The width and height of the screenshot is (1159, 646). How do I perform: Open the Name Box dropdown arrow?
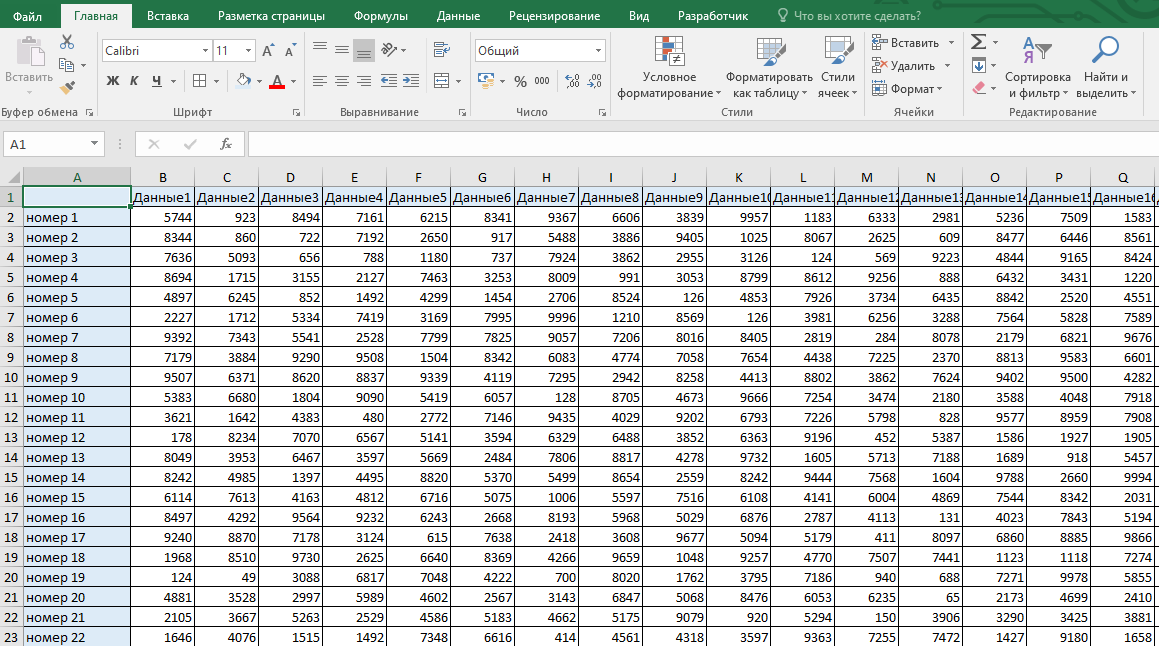click(x=94, y=143)
